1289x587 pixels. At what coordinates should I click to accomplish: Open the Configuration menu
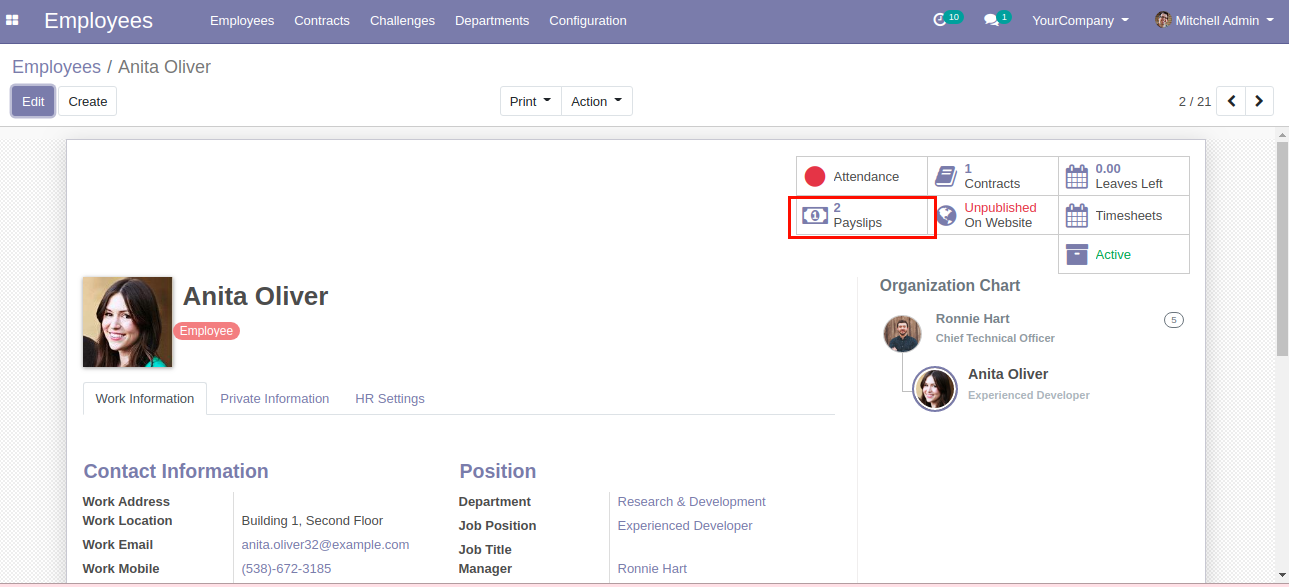(x=588, y=20)
